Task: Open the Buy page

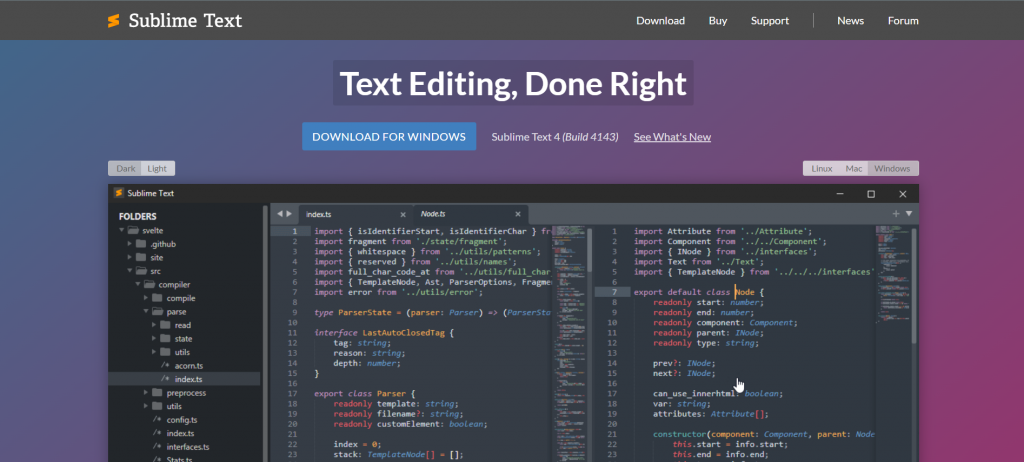Action: click(718, 21)
